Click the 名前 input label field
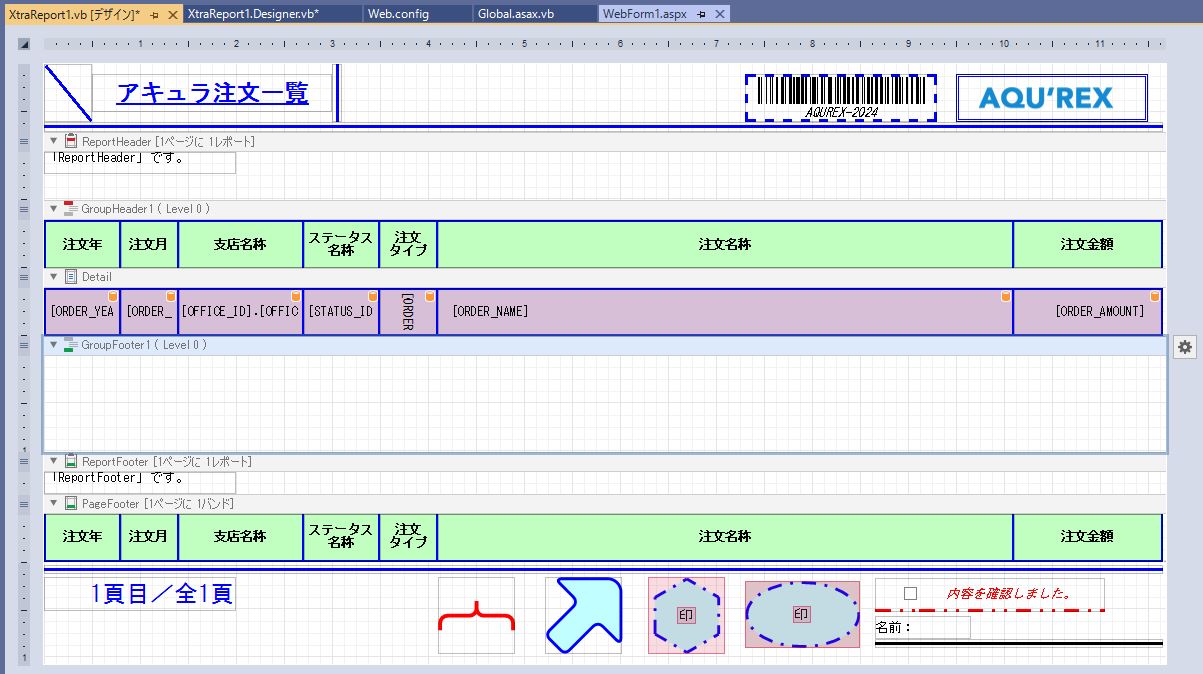This screenshot has width=1203, height=674. coord(922,628)
